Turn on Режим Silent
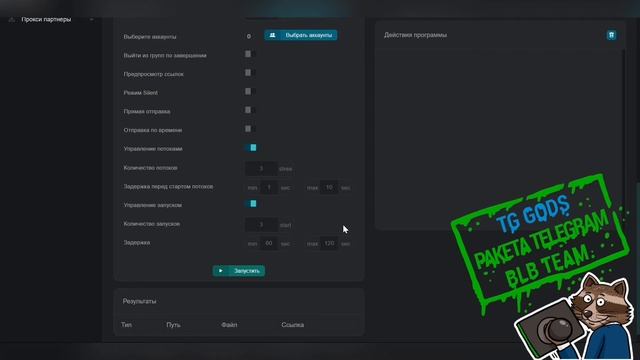This screenshot has height=360, width=640. (250, 91)
